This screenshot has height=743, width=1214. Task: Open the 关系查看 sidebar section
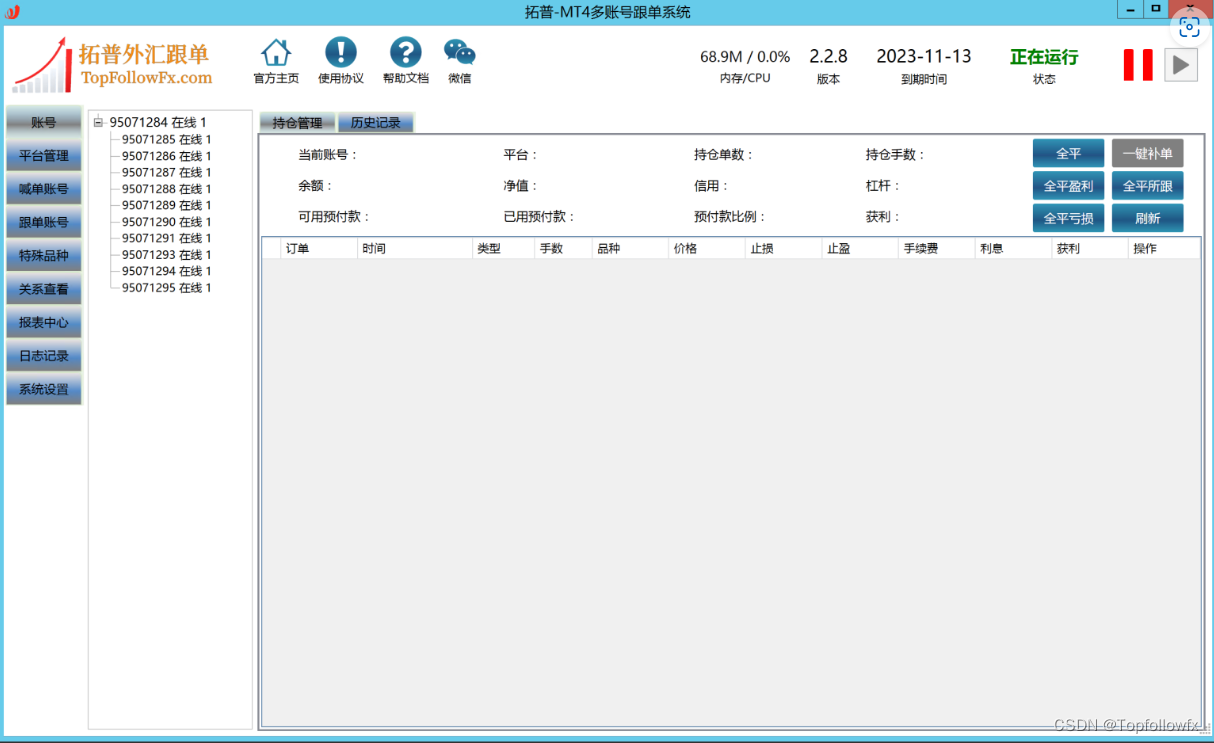click(44, 289)
